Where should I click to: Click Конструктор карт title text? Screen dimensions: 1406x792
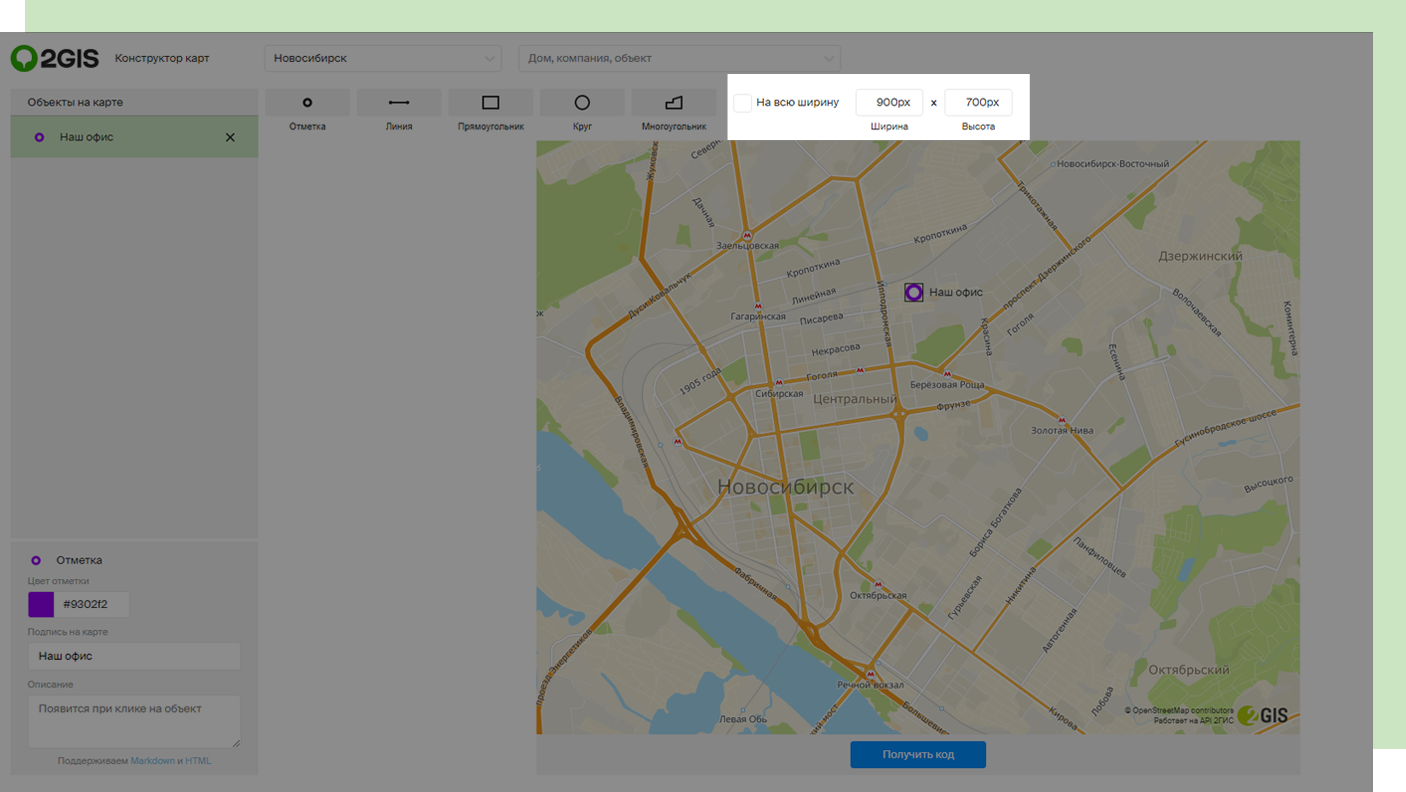click(162, 58)
